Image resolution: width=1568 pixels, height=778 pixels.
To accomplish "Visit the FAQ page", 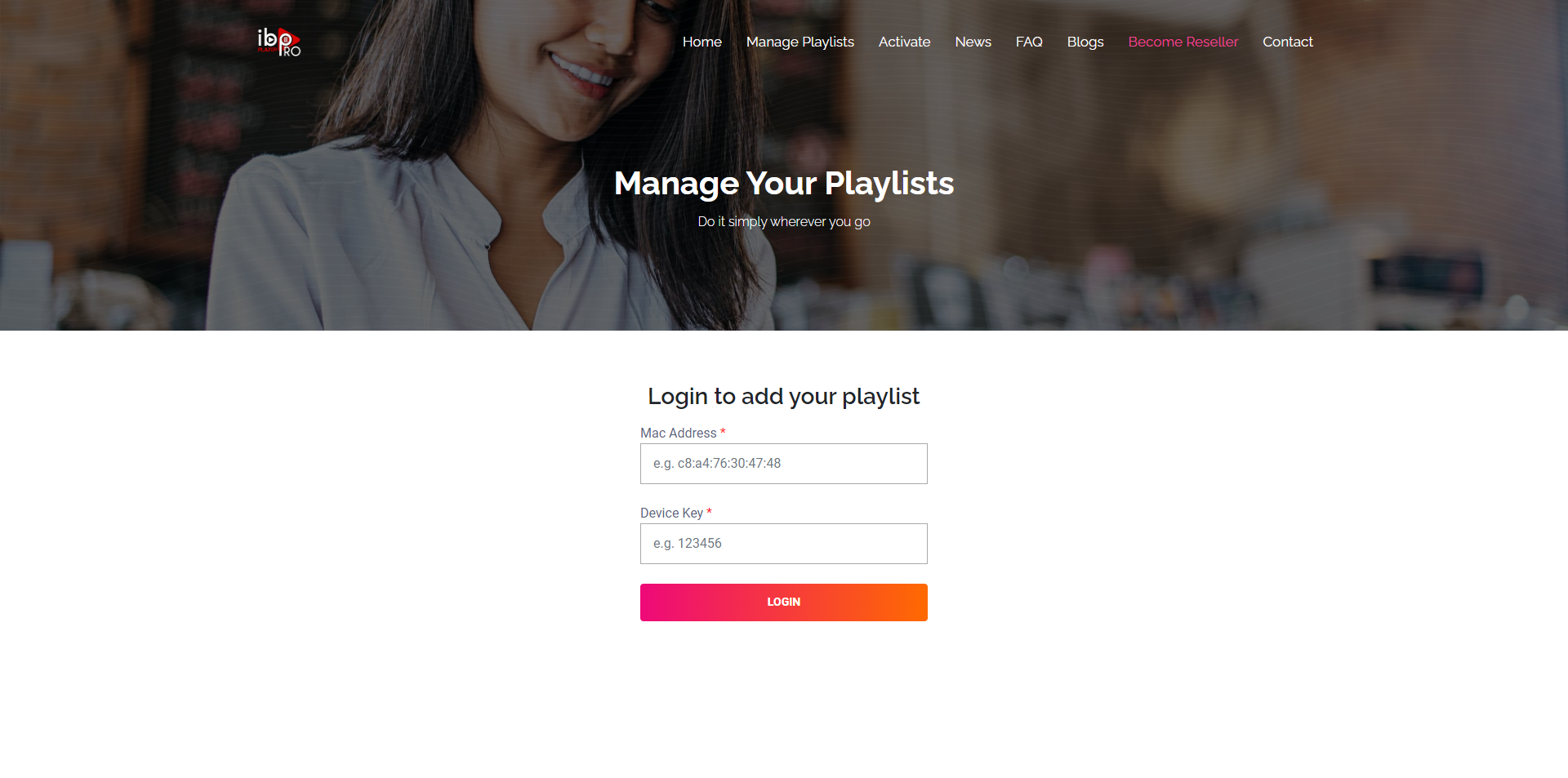I will (1029, 42).
